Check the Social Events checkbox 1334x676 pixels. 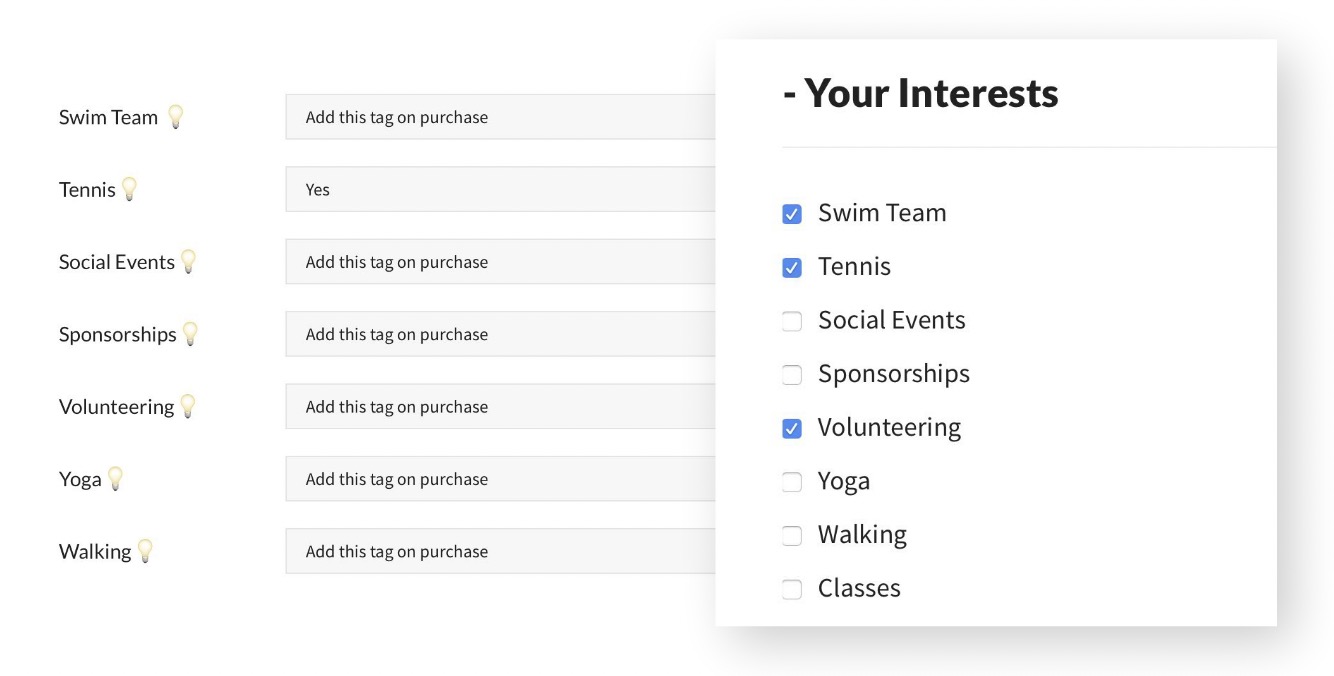click(792, 321)
